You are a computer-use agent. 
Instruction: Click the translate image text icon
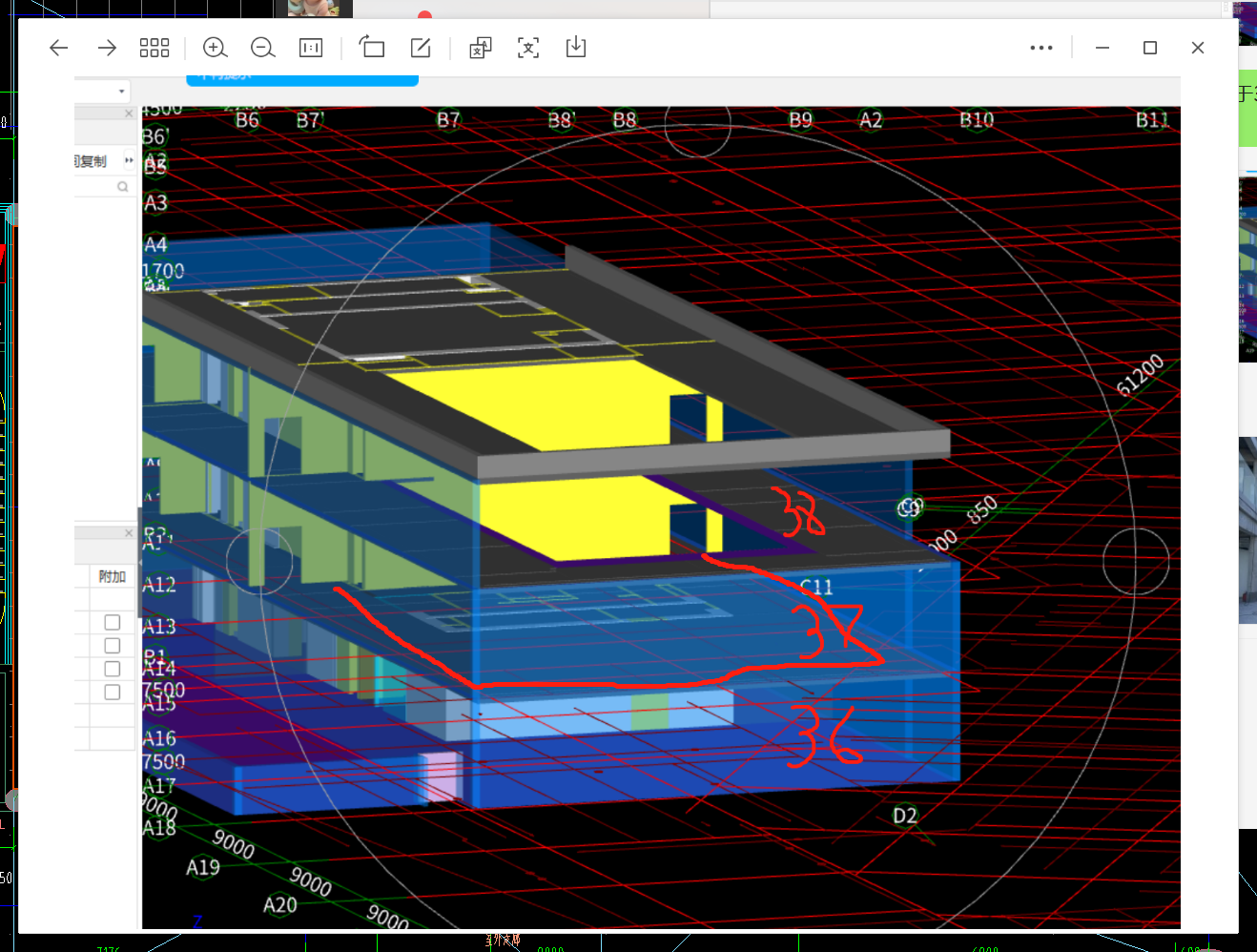pos(481,48)
